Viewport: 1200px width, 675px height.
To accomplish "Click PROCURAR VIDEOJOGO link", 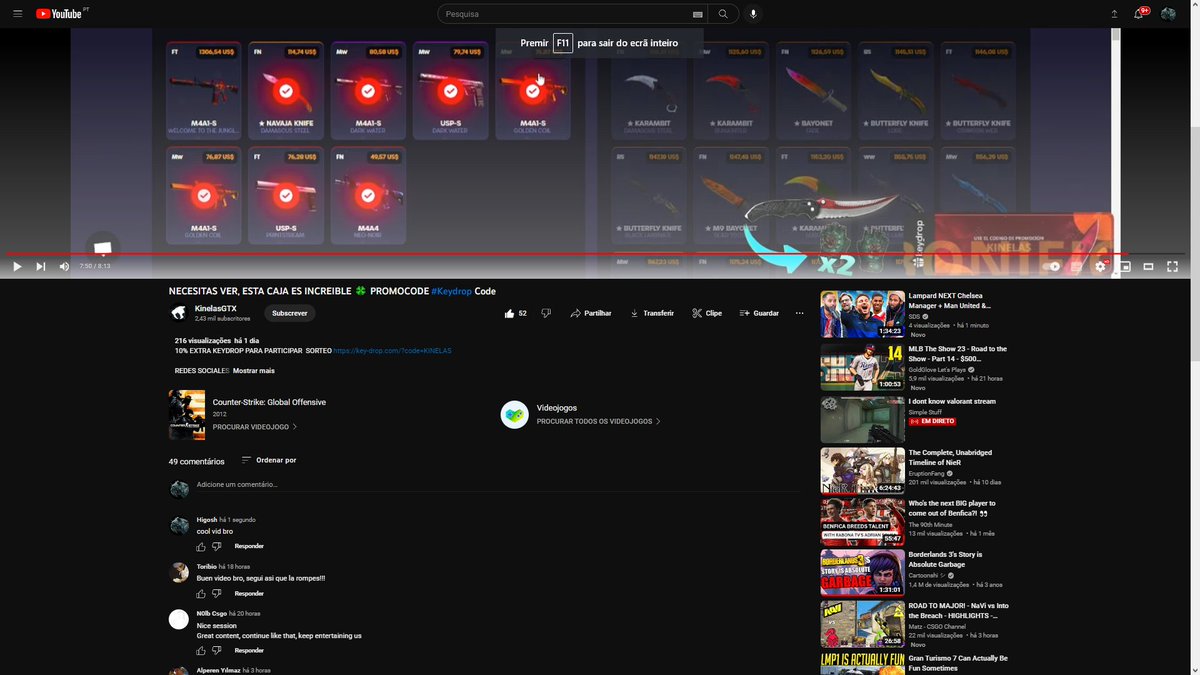I will coord(254,427).
